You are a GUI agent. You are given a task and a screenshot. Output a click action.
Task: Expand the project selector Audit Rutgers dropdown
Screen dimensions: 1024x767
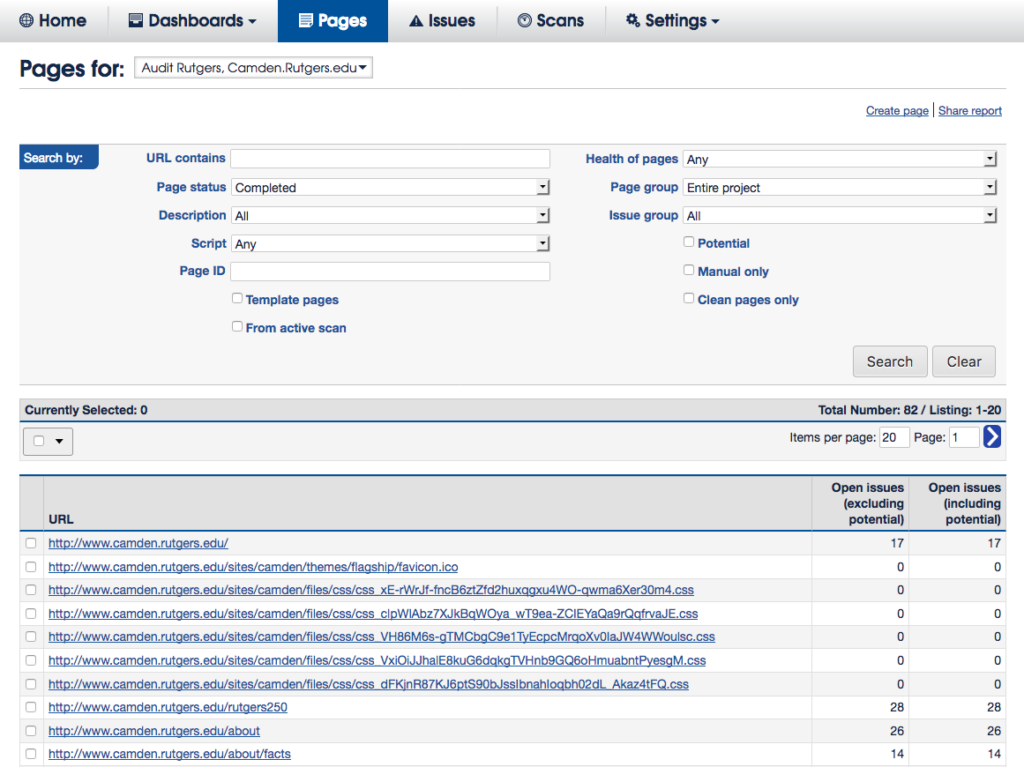[253, 68]
